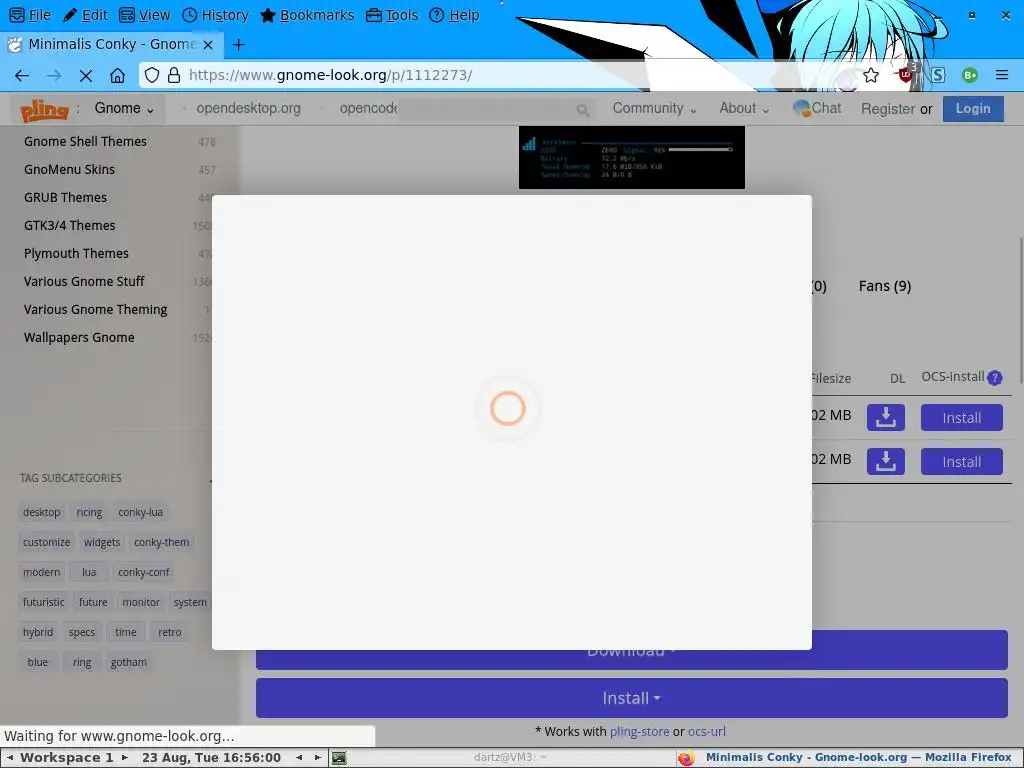Image resolution: width=1024 pixels, height=768 pixels.
Task: Close the Minimalis Conky tab
Action: tap(208, 44)
